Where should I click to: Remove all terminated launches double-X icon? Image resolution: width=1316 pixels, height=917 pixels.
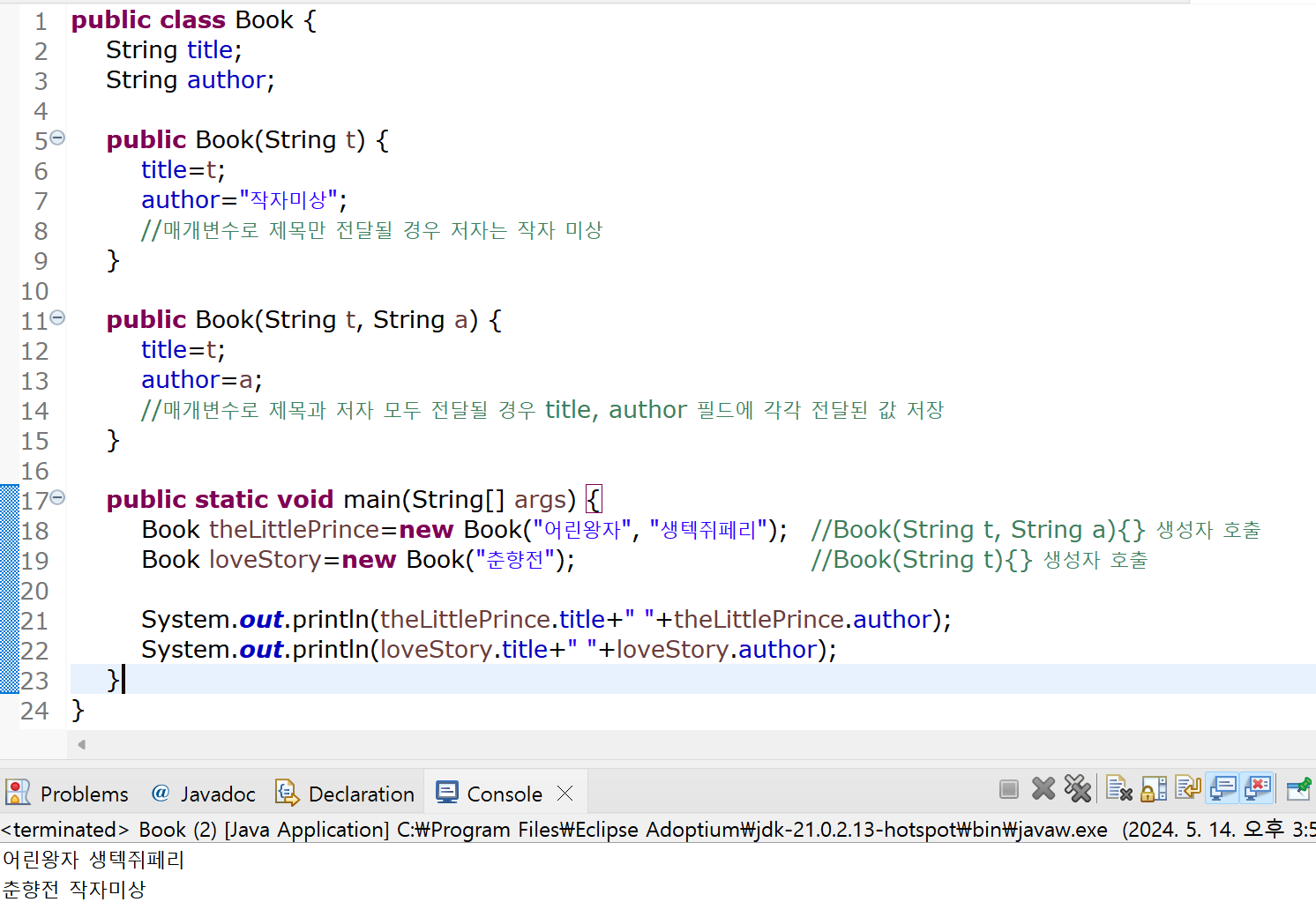(1077, 788)
